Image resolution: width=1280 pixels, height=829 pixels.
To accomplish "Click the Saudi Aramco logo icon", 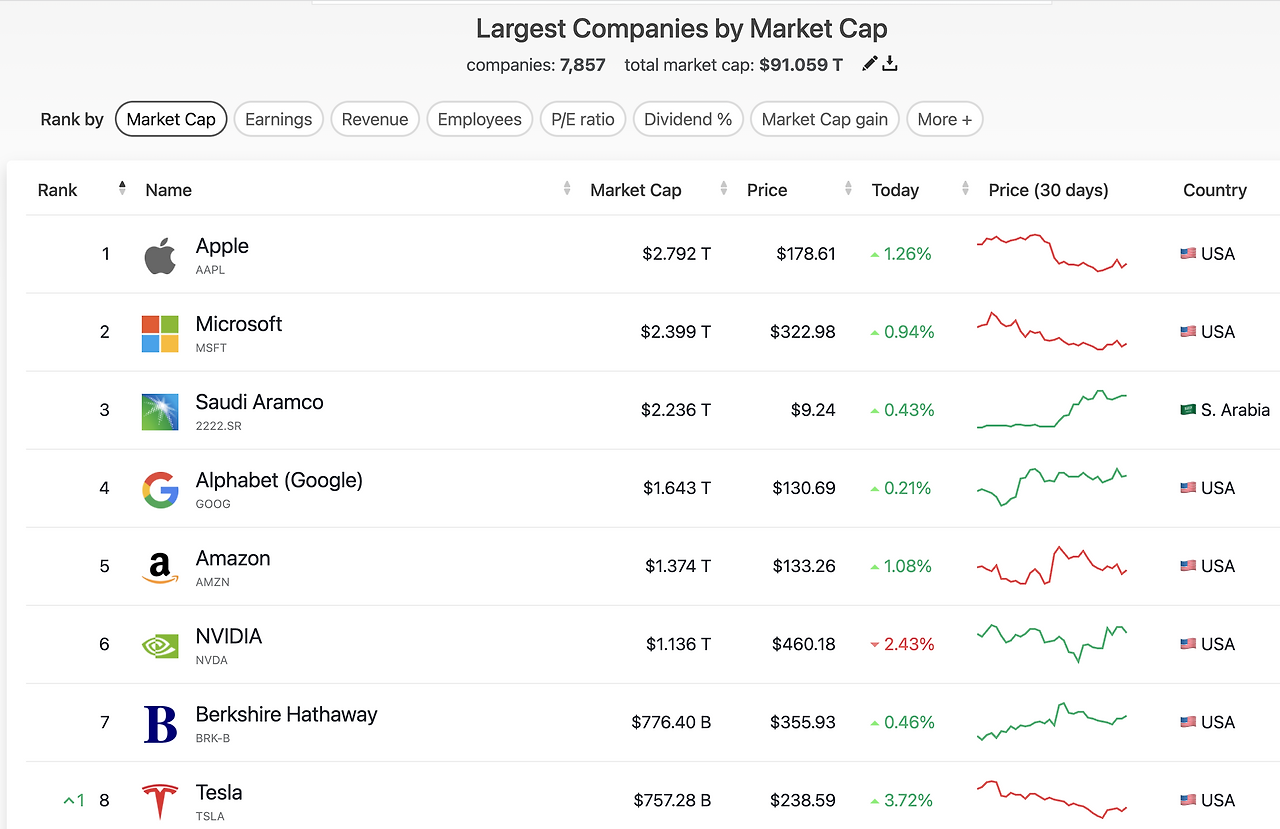I will (x=160, y=412).
